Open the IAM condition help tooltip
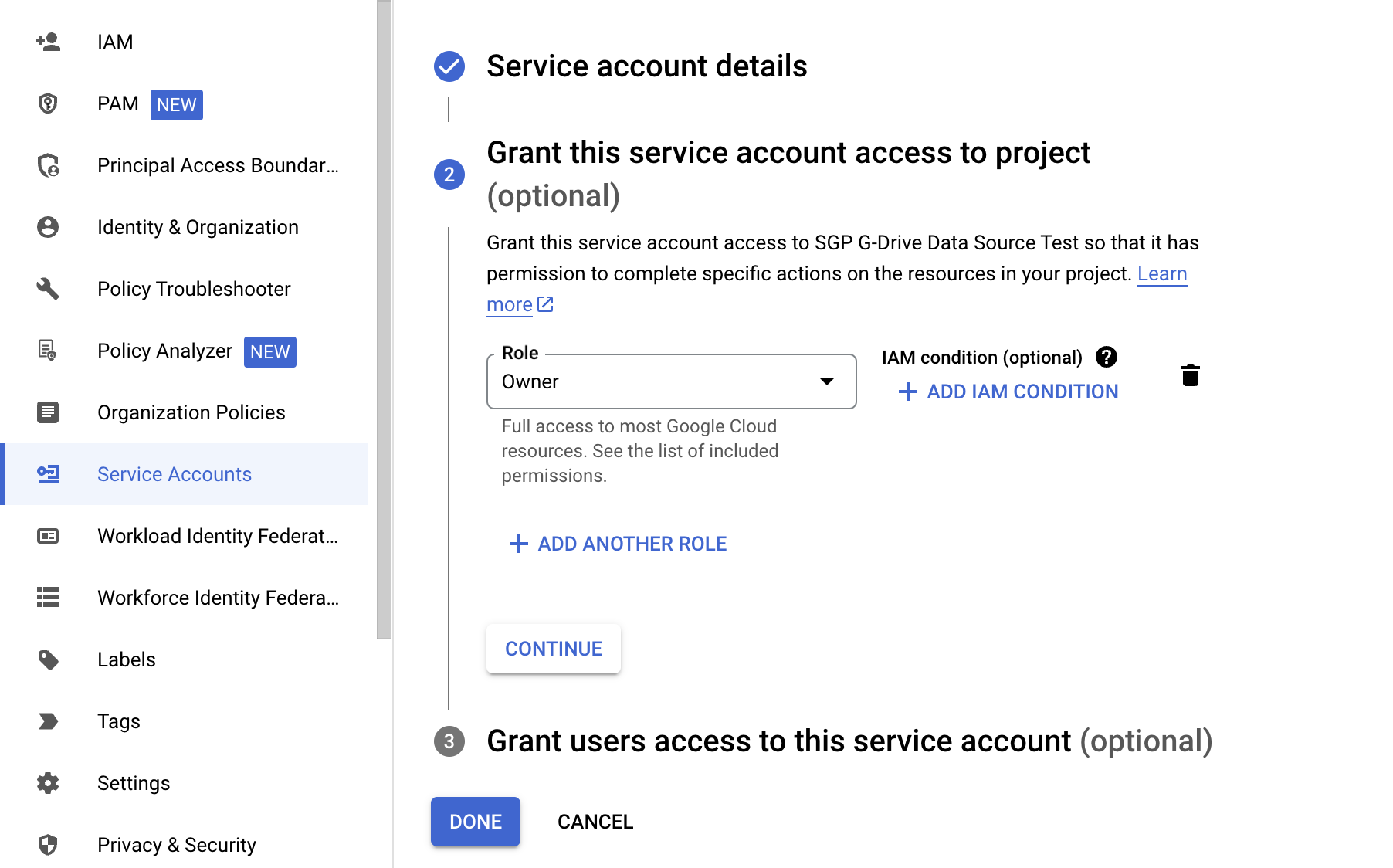 click(x=1107, y=357)
